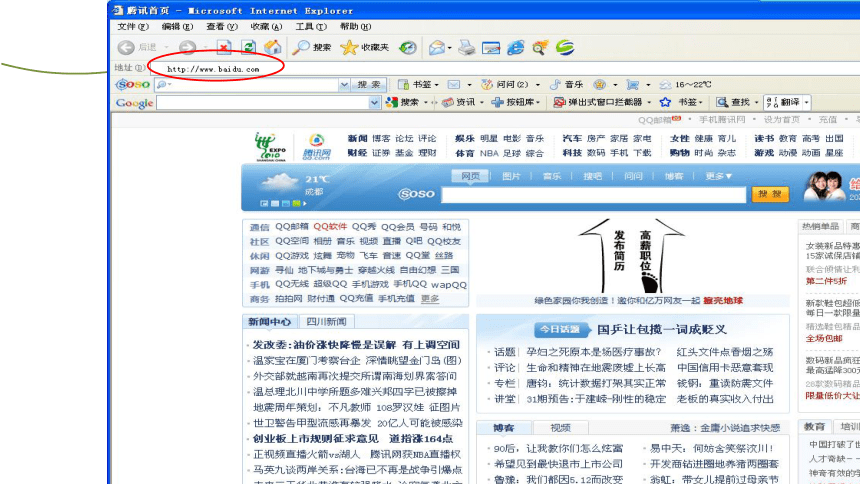This screenshot has width=860, height=484.
Task: Click the 音乐 music note button
Action: point(566,85)
